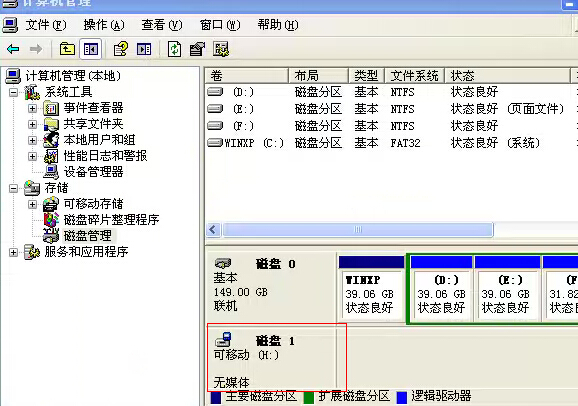Select the (E:) 39.06 GB partition block
The height and width of the screenshot is (406, 578).
click(508, 288)
